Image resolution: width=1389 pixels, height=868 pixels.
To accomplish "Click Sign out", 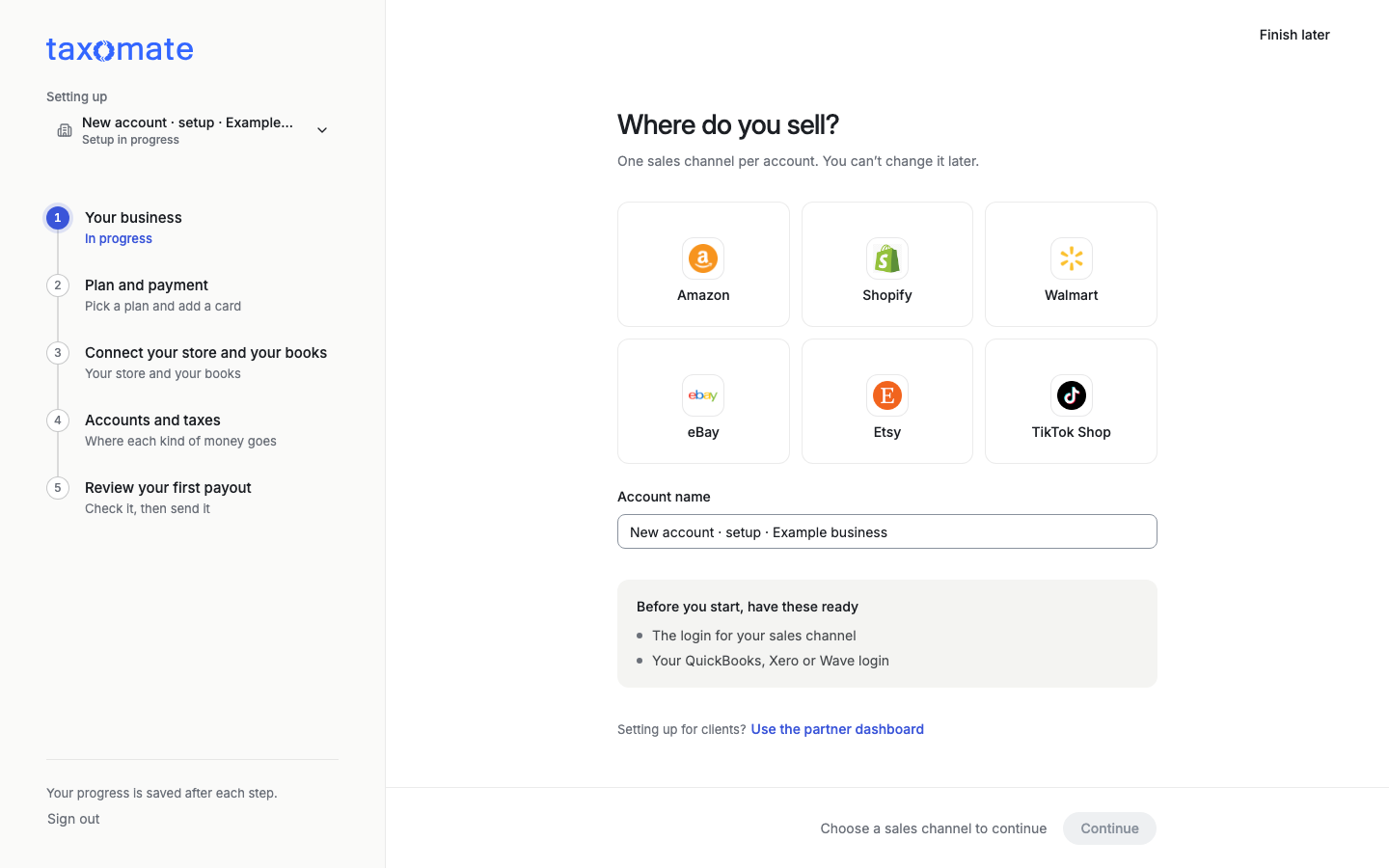I will (x=73, y=819).
